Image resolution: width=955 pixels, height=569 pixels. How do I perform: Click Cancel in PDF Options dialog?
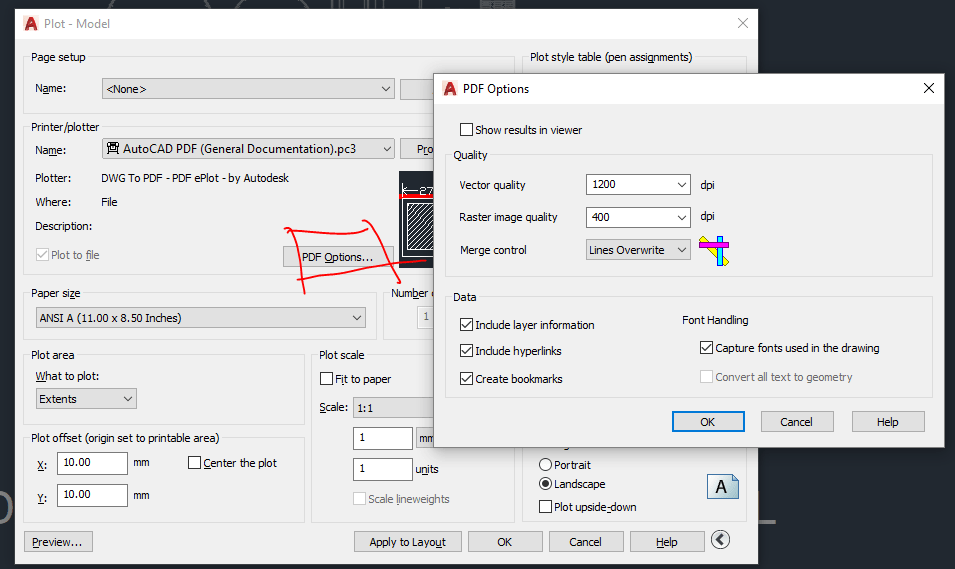click(797, 422)
